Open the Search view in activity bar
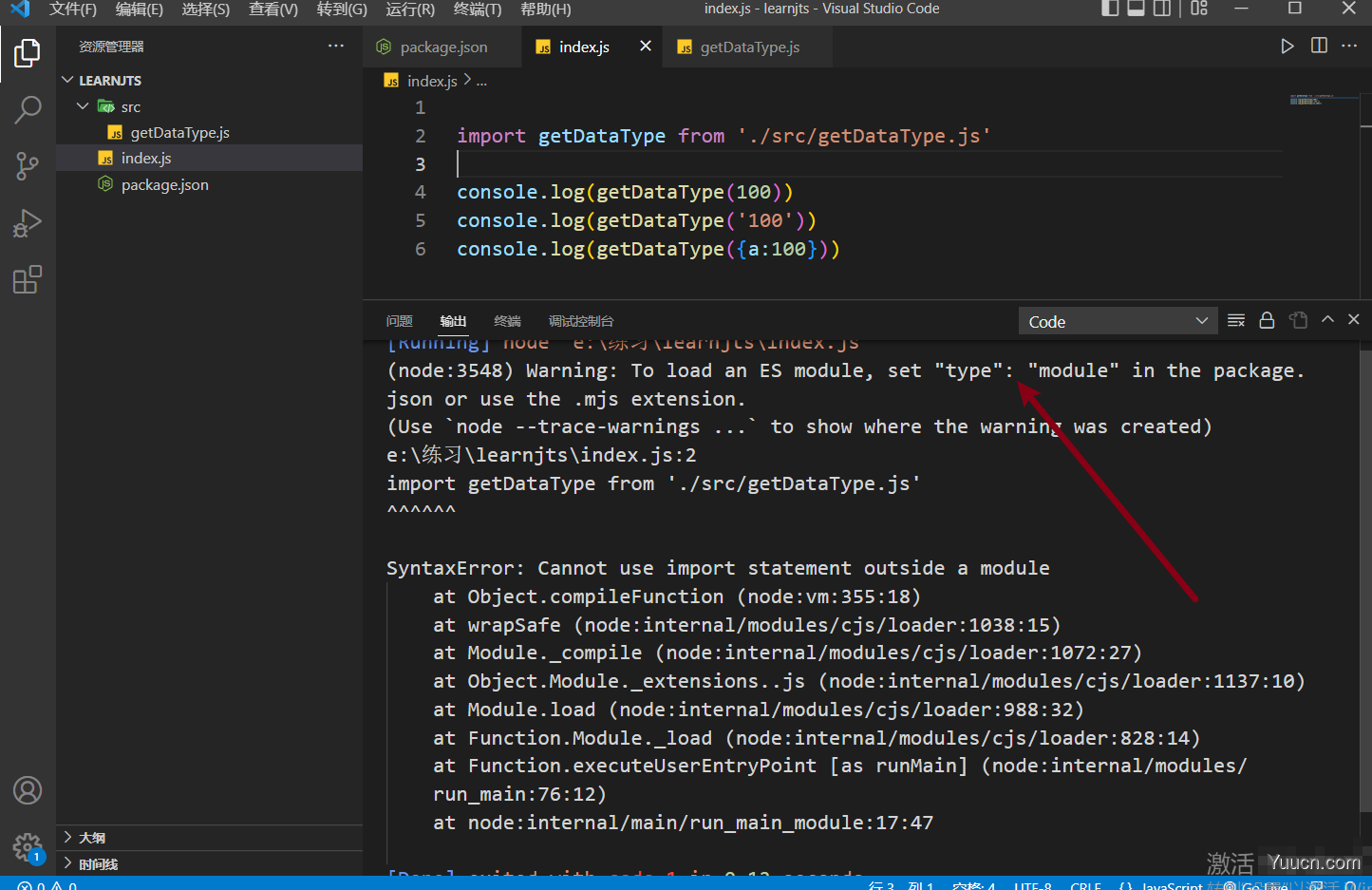This screenshot has height=890, width=1372. click(x=28, y=110)
